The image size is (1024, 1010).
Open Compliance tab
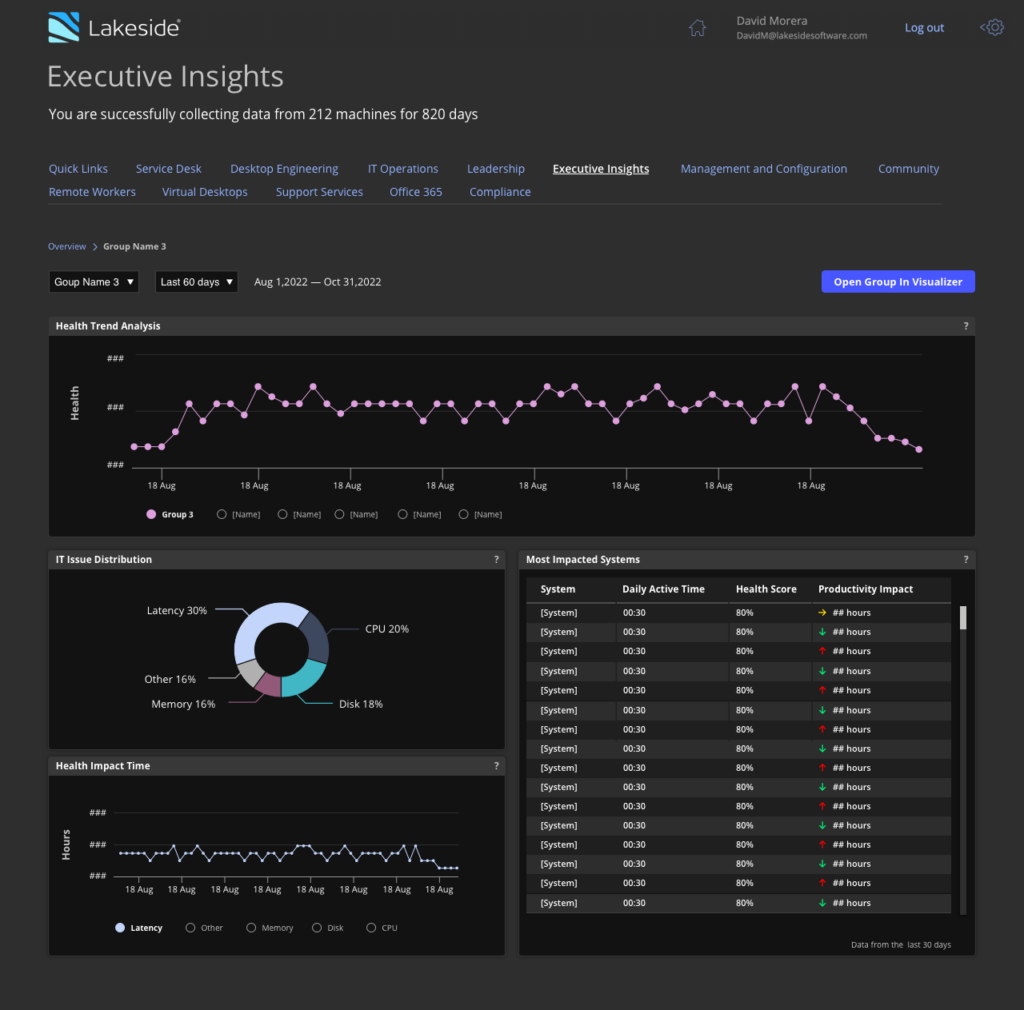[x=500, y=192]
